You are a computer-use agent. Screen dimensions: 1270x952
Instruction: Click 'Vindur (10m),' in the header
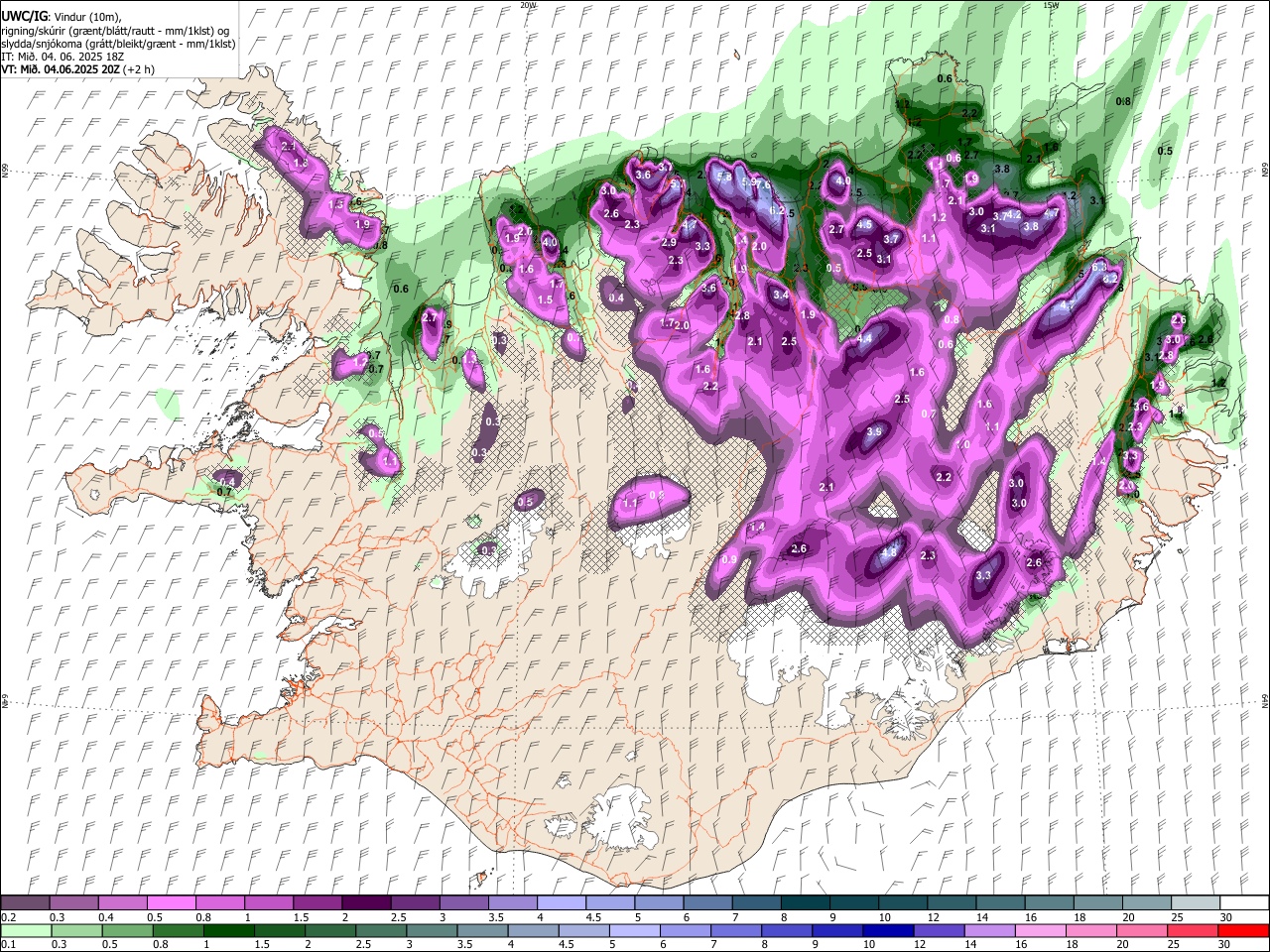coord(89,17)
